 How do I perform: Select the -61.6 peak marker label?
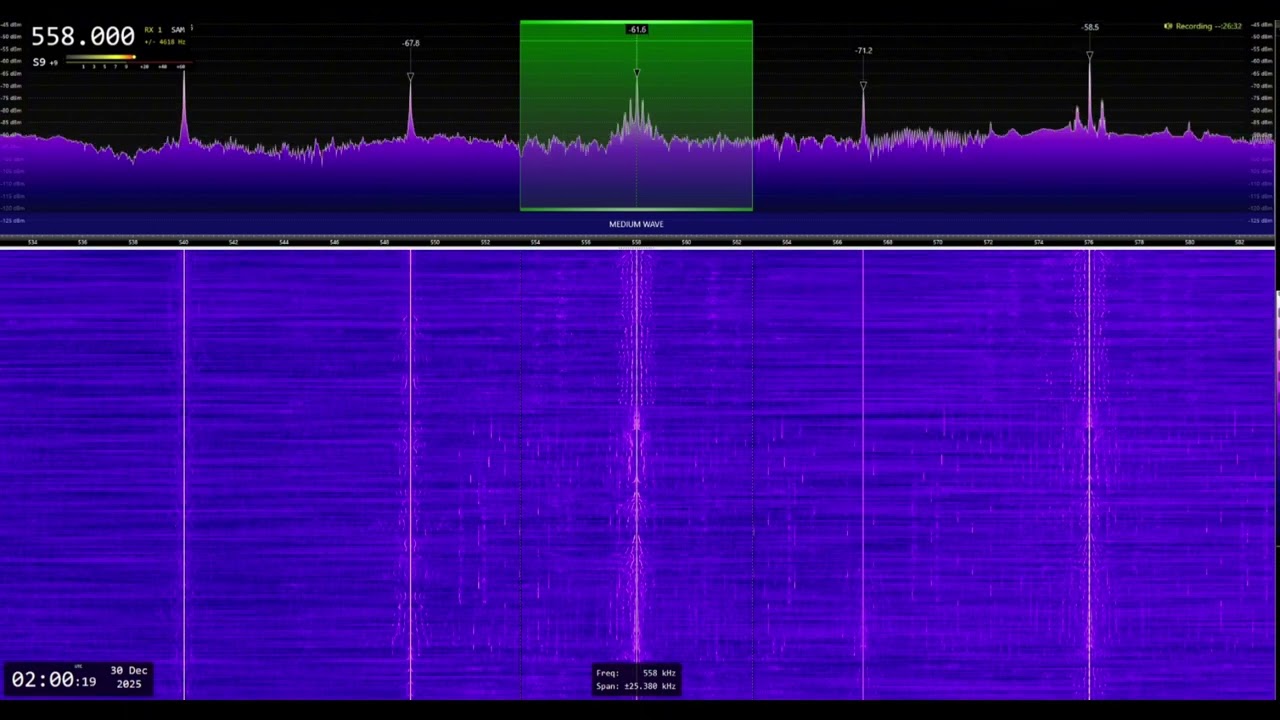[637, 29]
